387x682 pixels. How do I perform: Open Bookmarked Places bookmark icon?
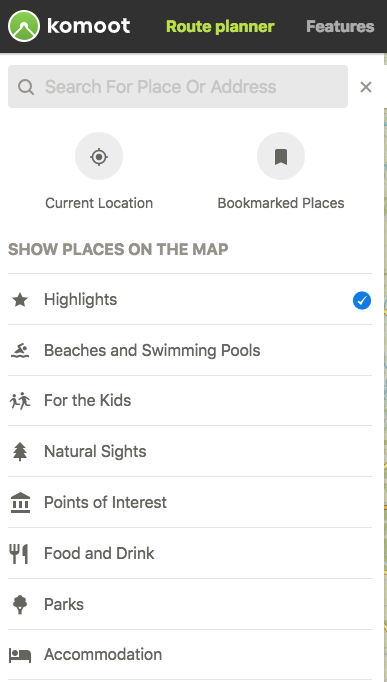(281, 156)
